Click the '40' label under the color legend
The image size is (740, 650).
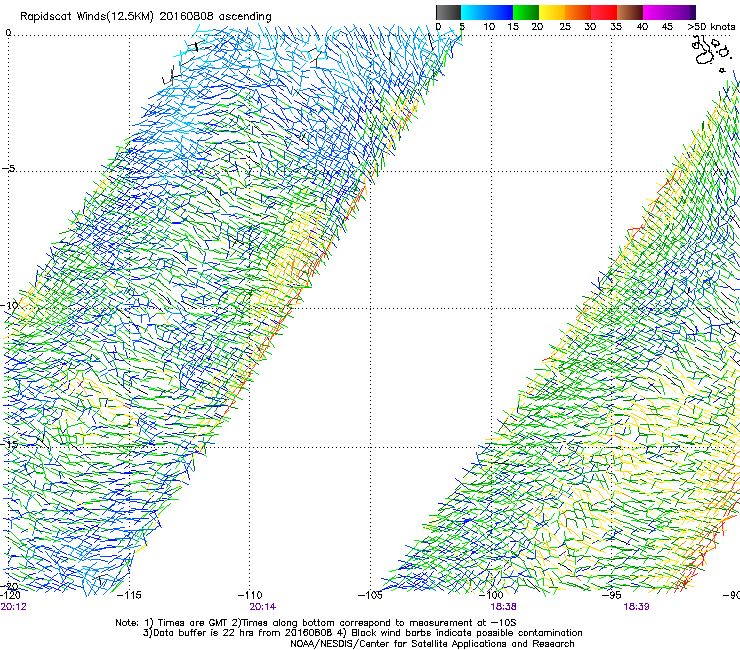pyautogui.click(x=642, y=27)
